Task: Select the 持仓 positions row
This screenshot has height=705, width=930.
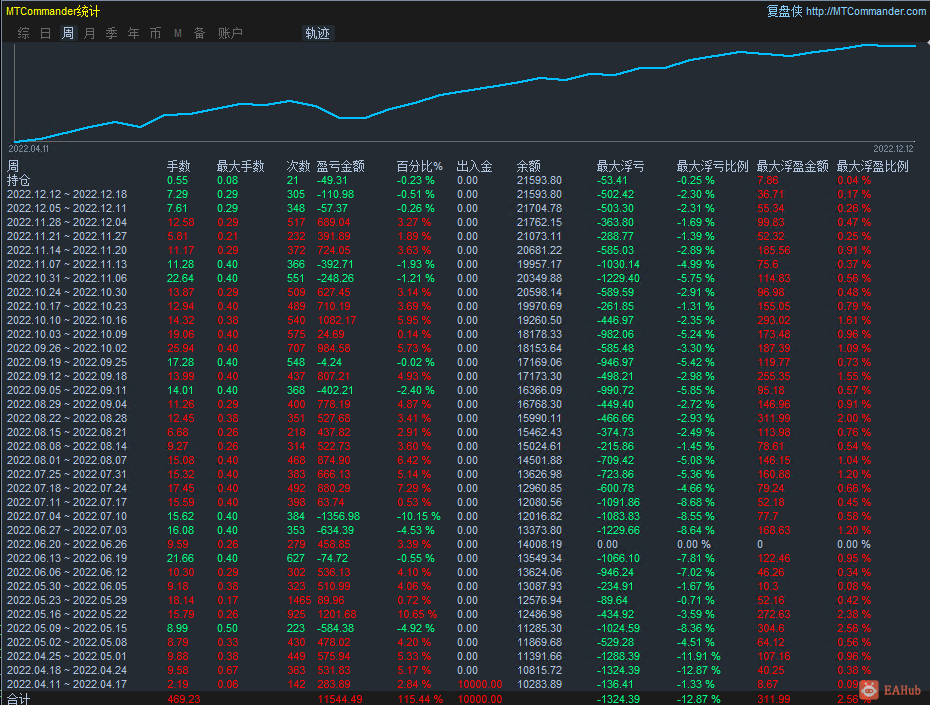Action: [19, 180]
